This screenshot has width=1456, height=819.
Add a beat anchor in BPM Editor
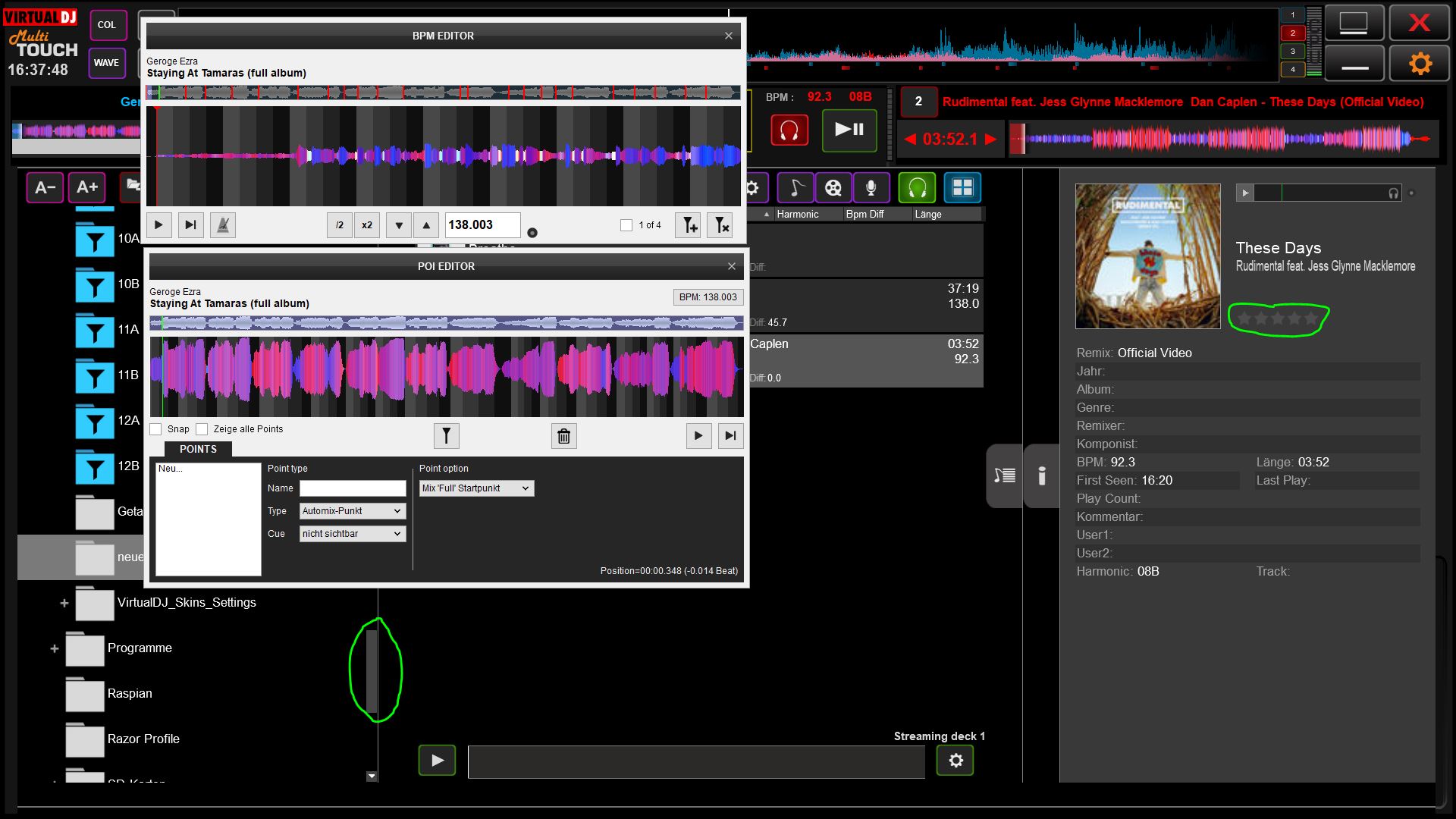(x=689, y=225)
